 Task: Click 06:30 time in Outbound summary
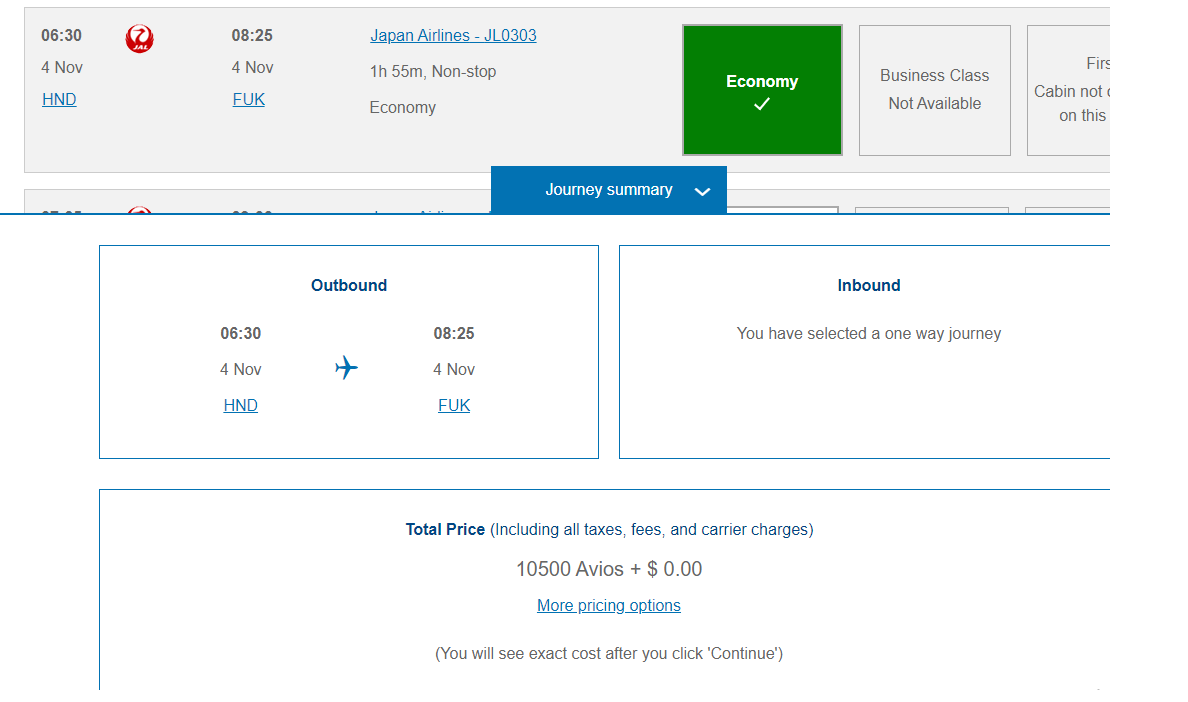point(240,333)
